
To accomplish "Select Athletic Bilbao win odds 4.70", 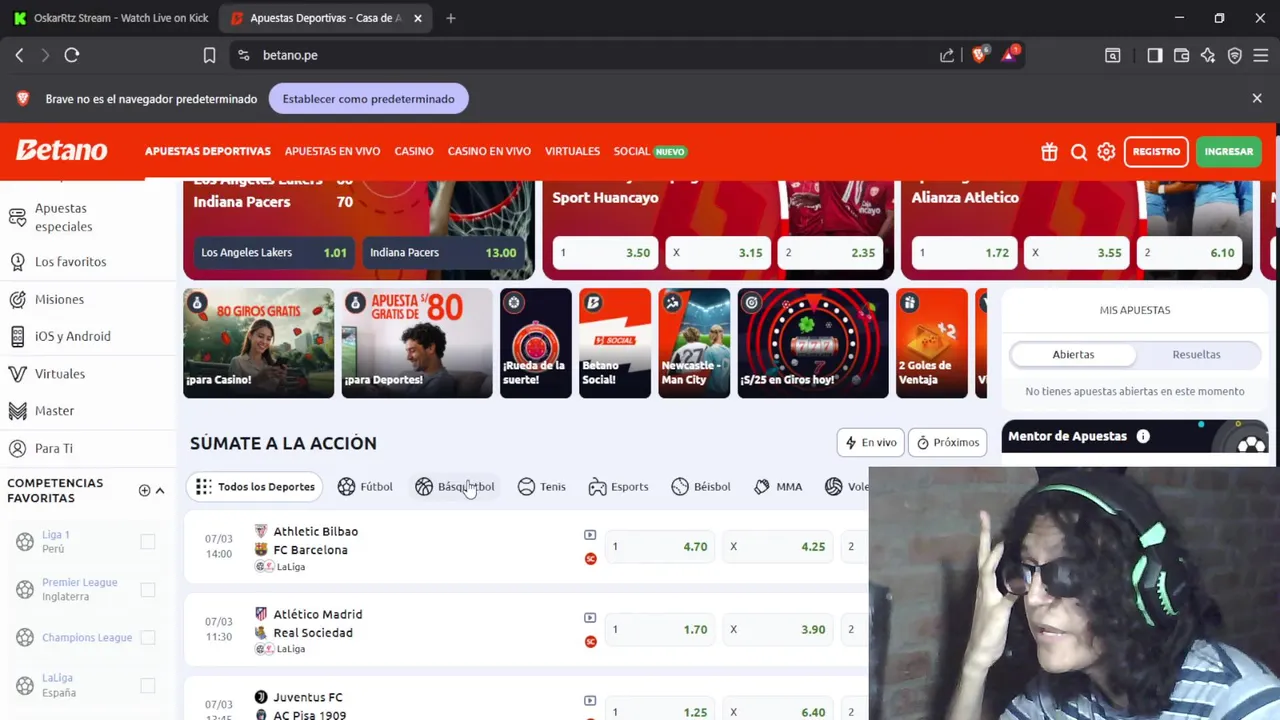I will 661,547.
